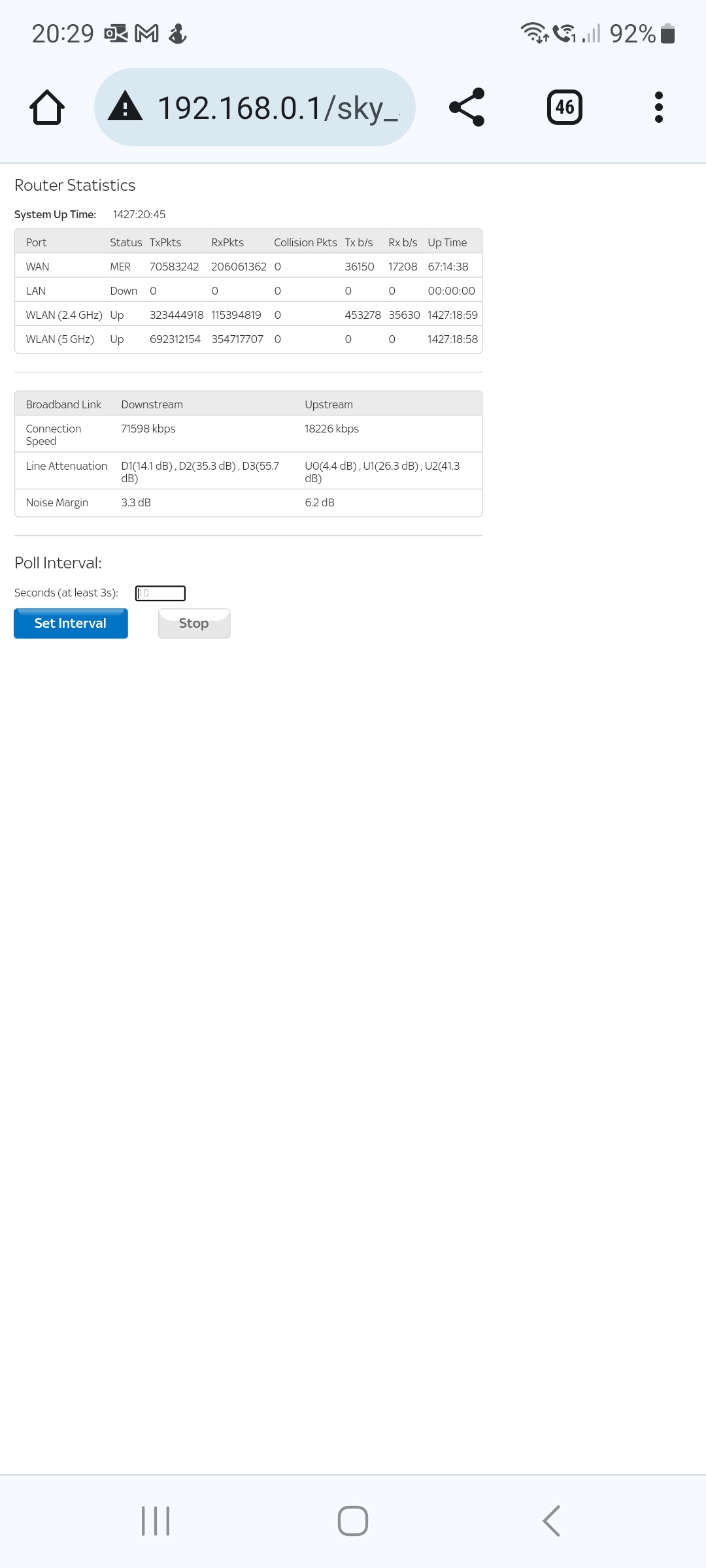706x1568 pixels.
Task: Select the Broadband Link header
Action: (63, 404)
